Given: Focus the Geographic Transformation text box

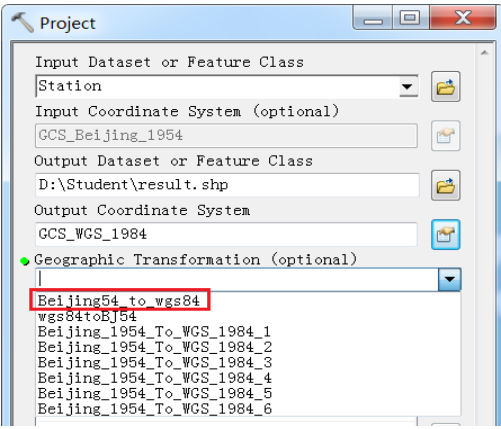Looking at the screenshot, I should pos(237,279).
